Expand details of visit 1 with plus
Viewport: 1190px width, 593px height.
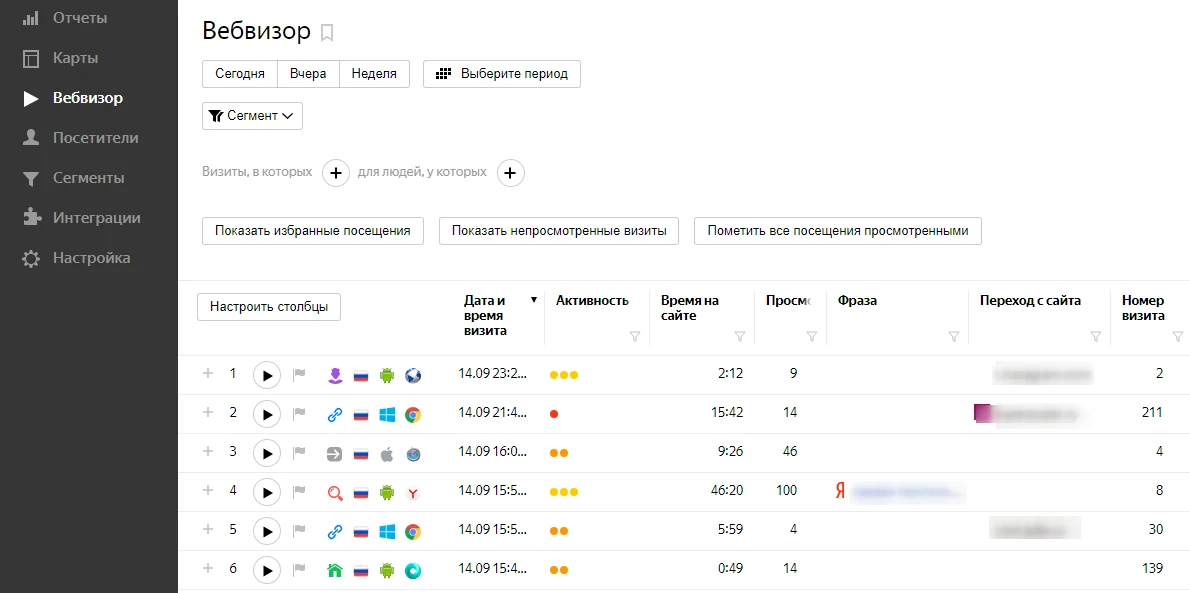[208, 374]
